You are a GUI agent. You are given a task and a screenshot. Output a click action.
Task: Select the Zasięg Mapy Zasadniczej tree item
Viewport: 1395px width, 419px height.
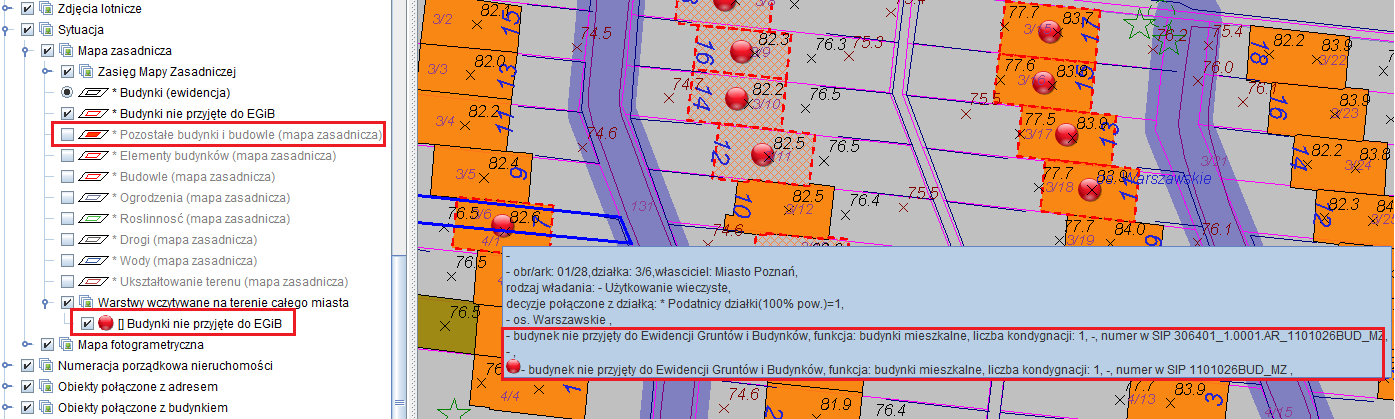(166, 71)
